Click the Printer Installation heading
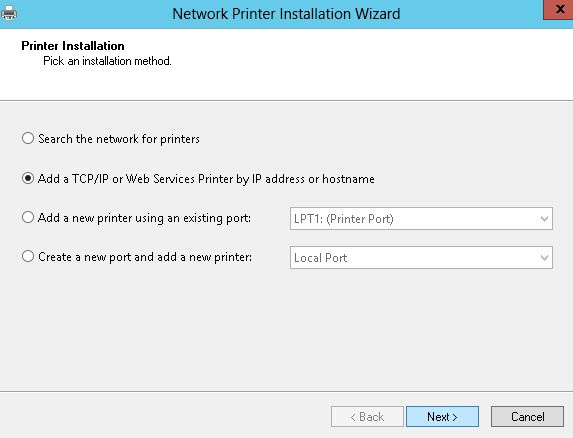This screenshot has width=573, height=438. click(x=73, y=46)
